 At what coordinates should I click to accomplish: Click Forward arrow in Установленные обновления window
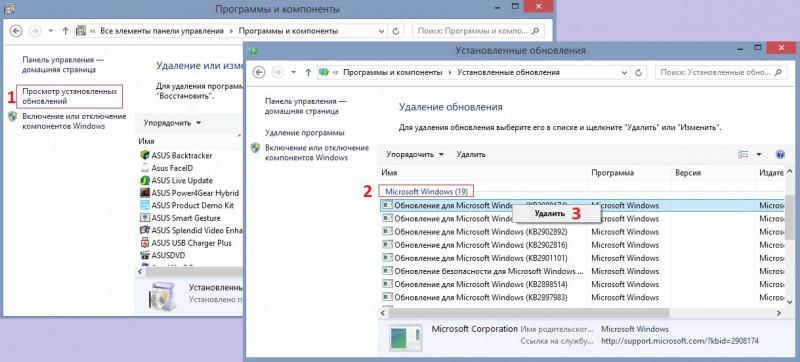(x=278, y=72)
